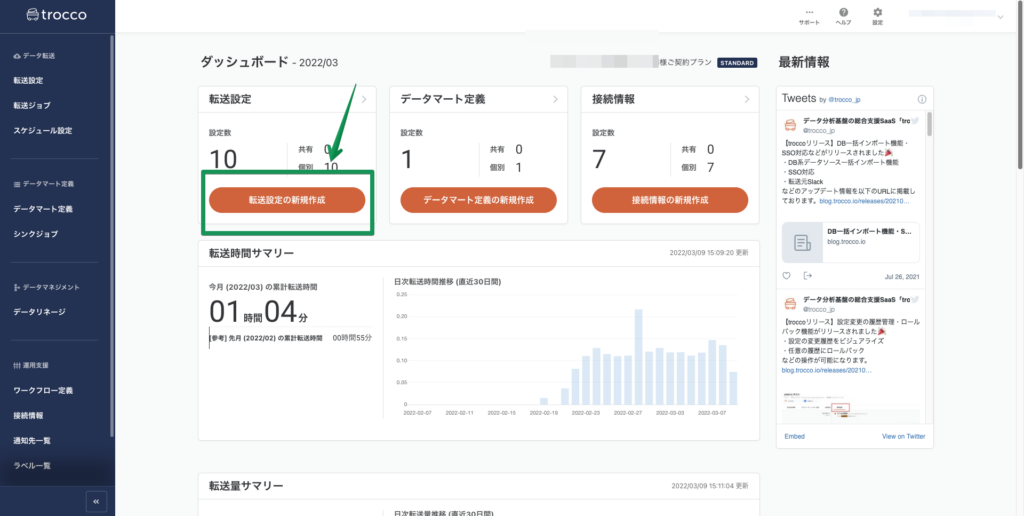
Task: Open the account dropdown at top right
Action: (x=1000, y=15)
